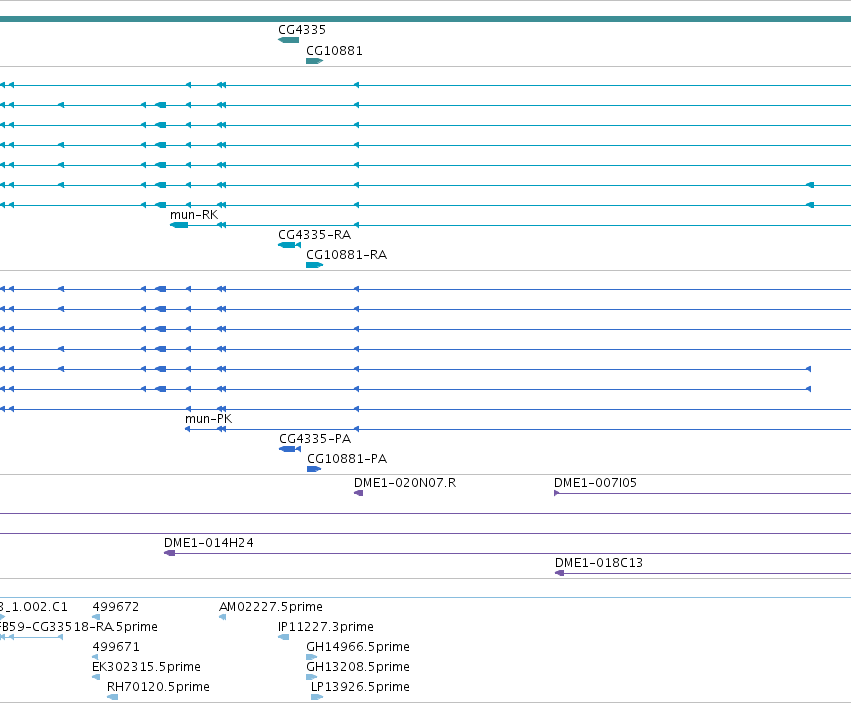The height and width of the screenshot is (703, 851).
Task: Click the teal CG4335 gene glyph
Action: (288, 40)
